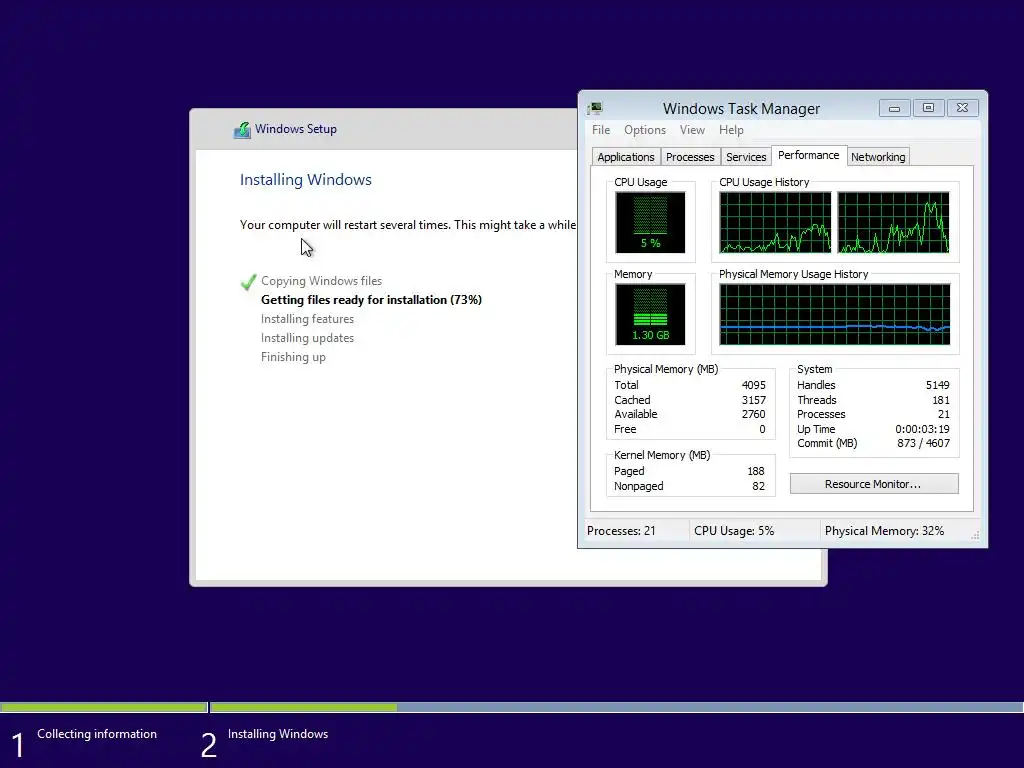This screenshot has width=1024, height=768.
Task: Switch to the Networking tab
Action: click(x=878, y=157)
